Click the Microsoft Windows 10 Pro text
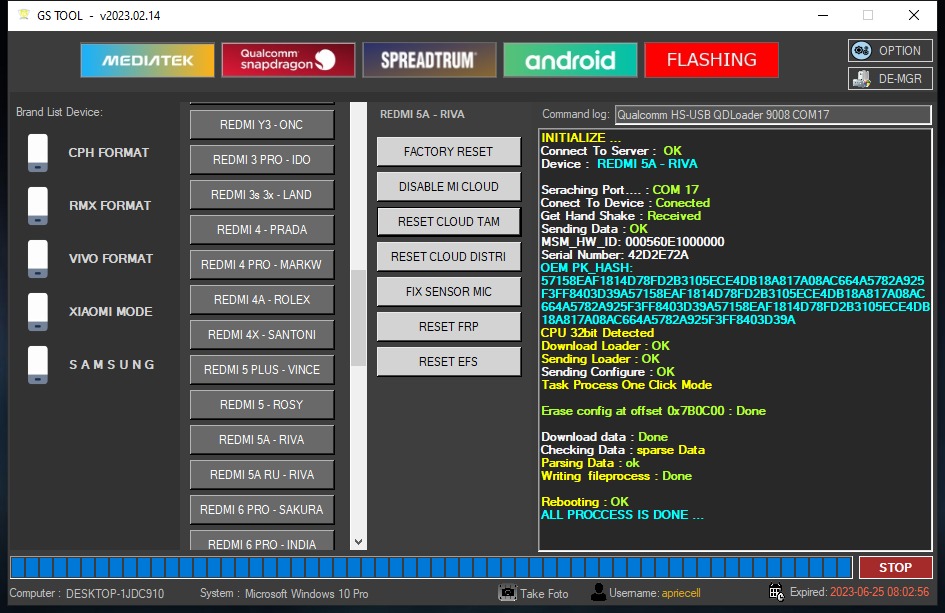The image size is (945, 613). [x=306, y=594]
